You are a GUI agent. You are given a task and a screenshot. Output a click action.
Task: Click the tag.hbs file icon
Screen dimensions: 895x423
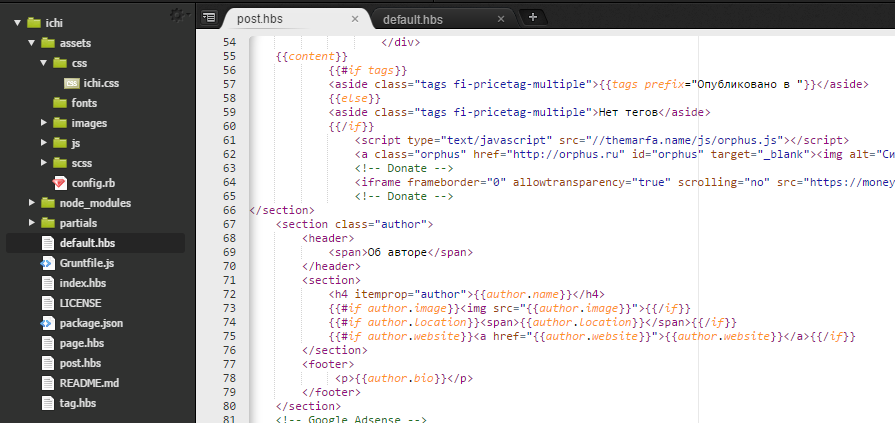(47, 403)
